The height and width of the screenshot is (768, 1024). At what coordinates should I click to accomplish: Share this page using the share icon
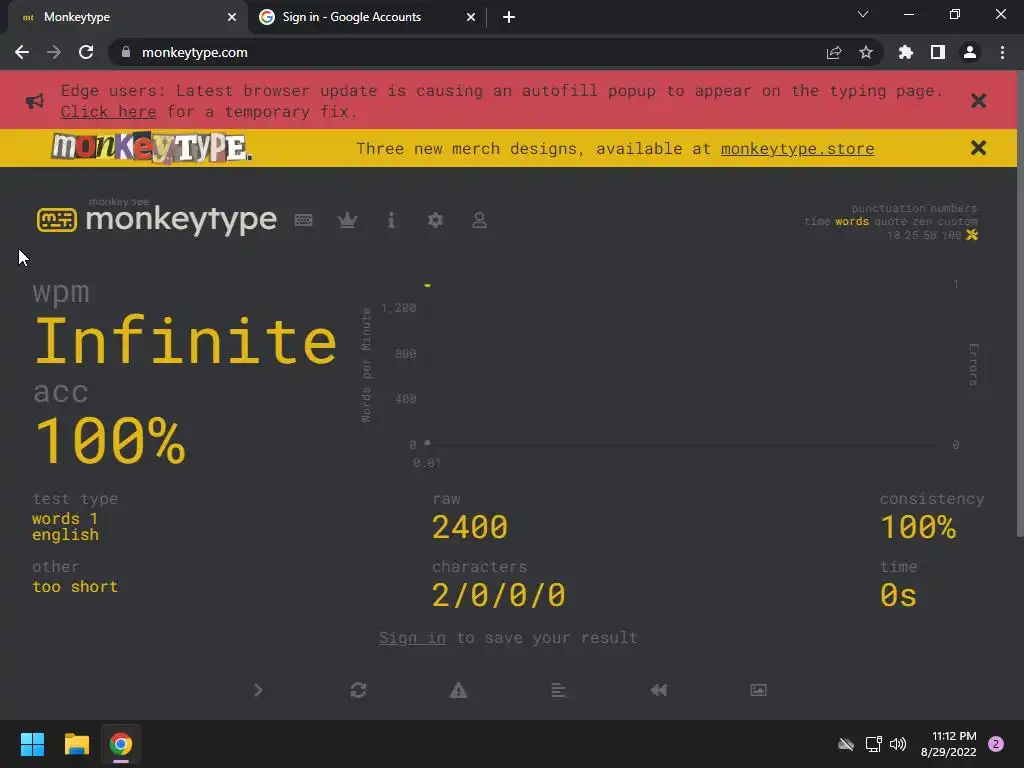point(834,52)
